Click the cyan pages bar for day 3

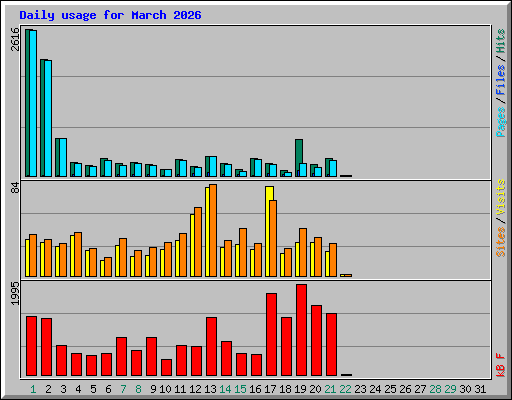[x=63, y=157]
